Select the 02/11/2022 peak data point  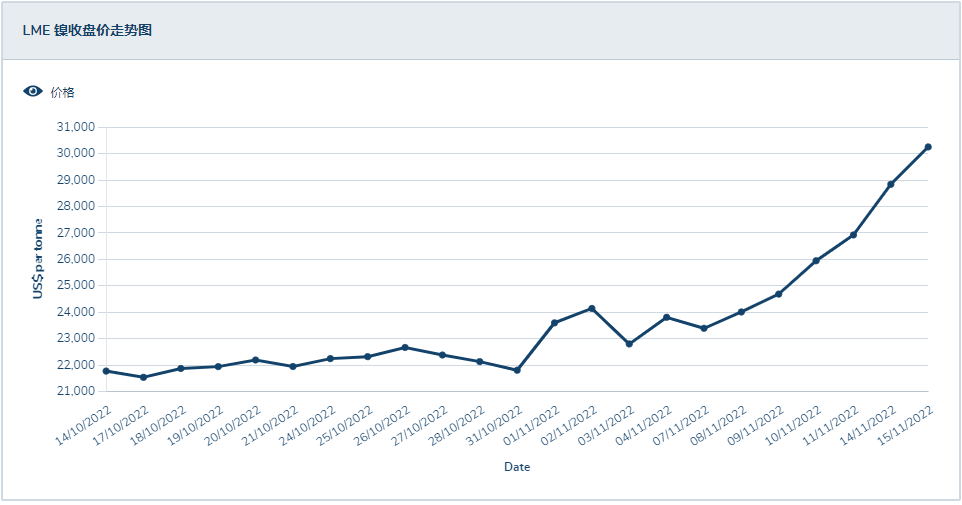(x=592, y=308)
